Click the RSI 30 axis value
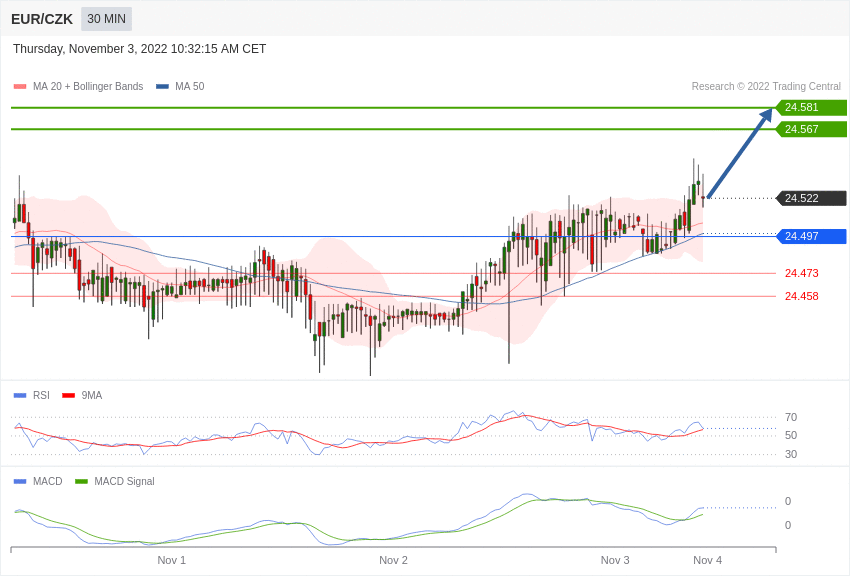 coord(791,454)
